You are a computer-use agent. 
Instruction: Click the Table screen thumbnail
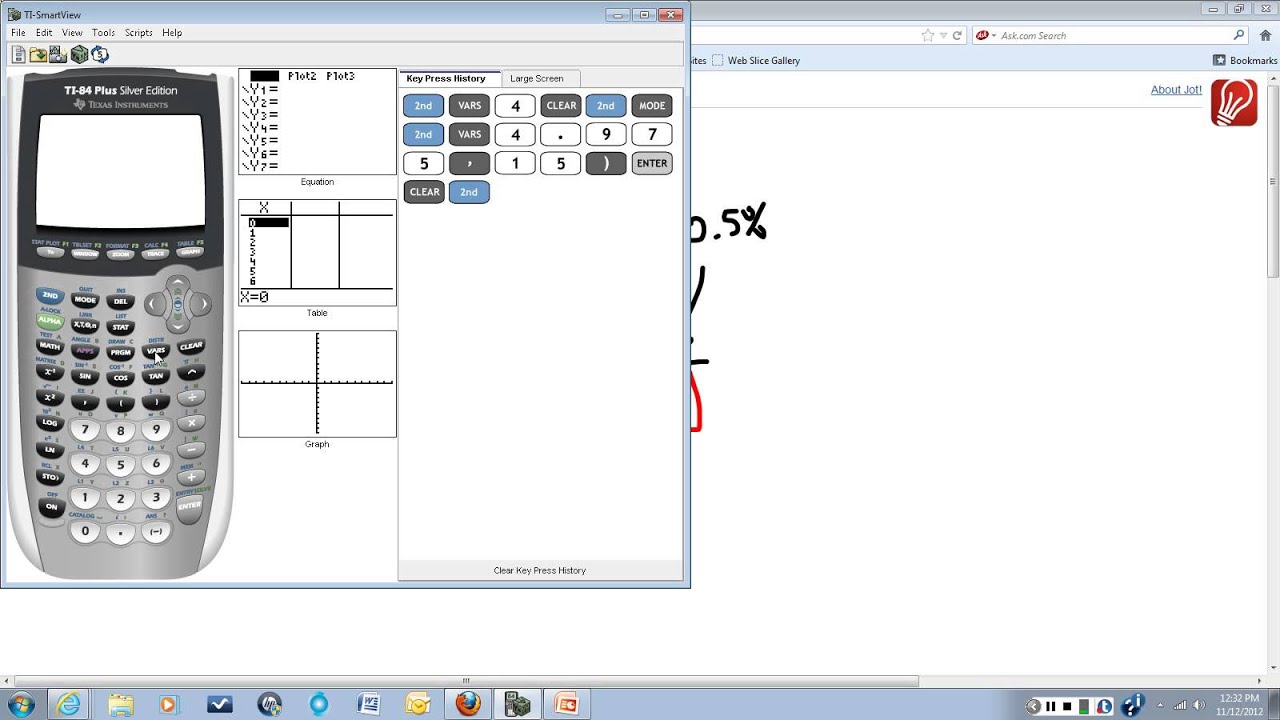317,252
